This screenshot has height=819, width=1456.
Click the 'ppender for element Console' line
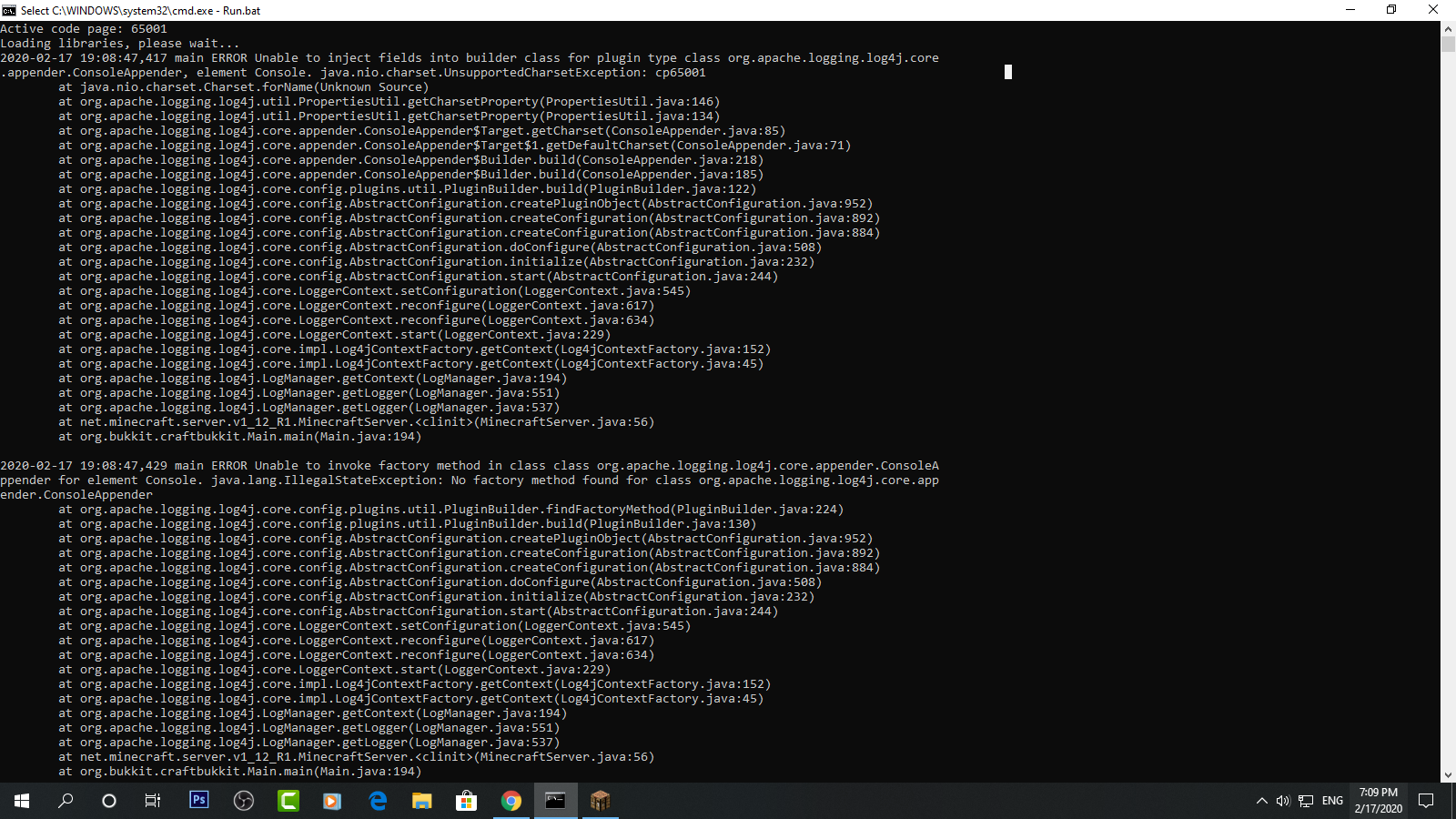click(470, 480)
